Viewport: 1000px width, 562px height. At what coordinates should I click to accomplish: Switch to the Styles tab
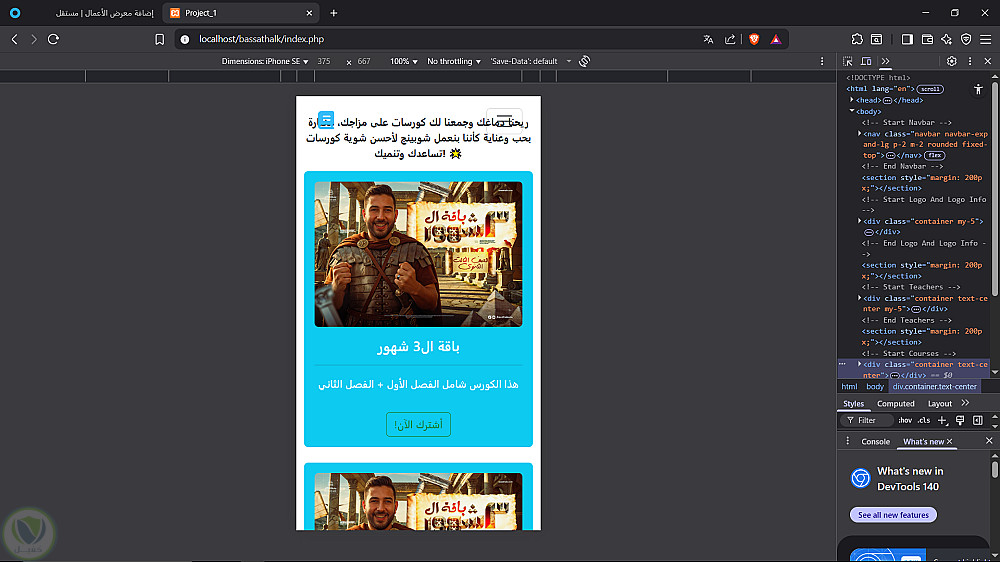tap(853, 403)
